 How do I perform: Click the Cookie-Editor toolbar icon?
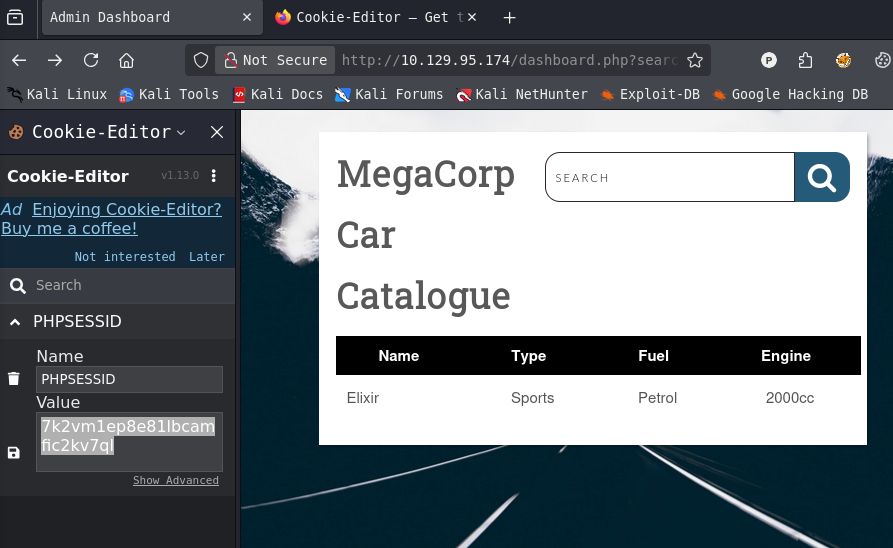coord(882,60)
